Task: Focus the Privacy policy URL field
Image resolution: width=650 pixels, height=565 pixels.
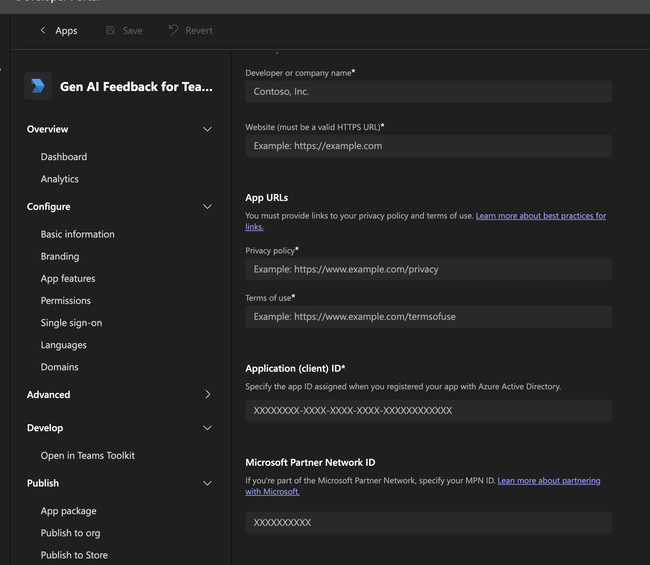Action: click(428, 269)
